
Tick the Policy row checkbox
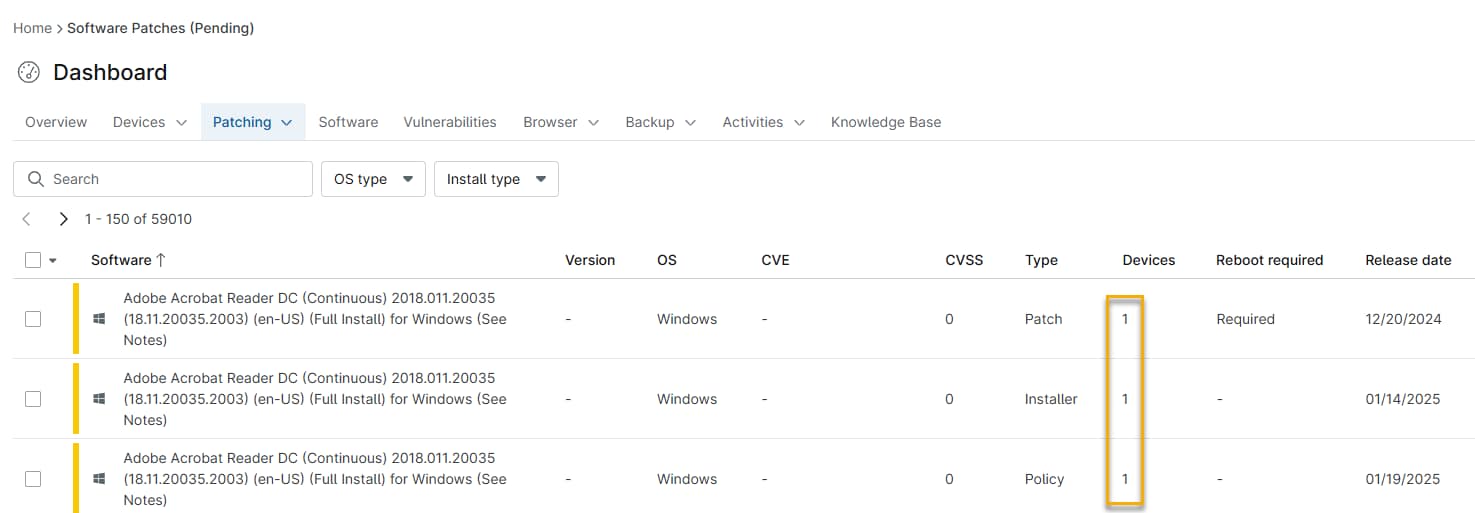pos(33,479)
